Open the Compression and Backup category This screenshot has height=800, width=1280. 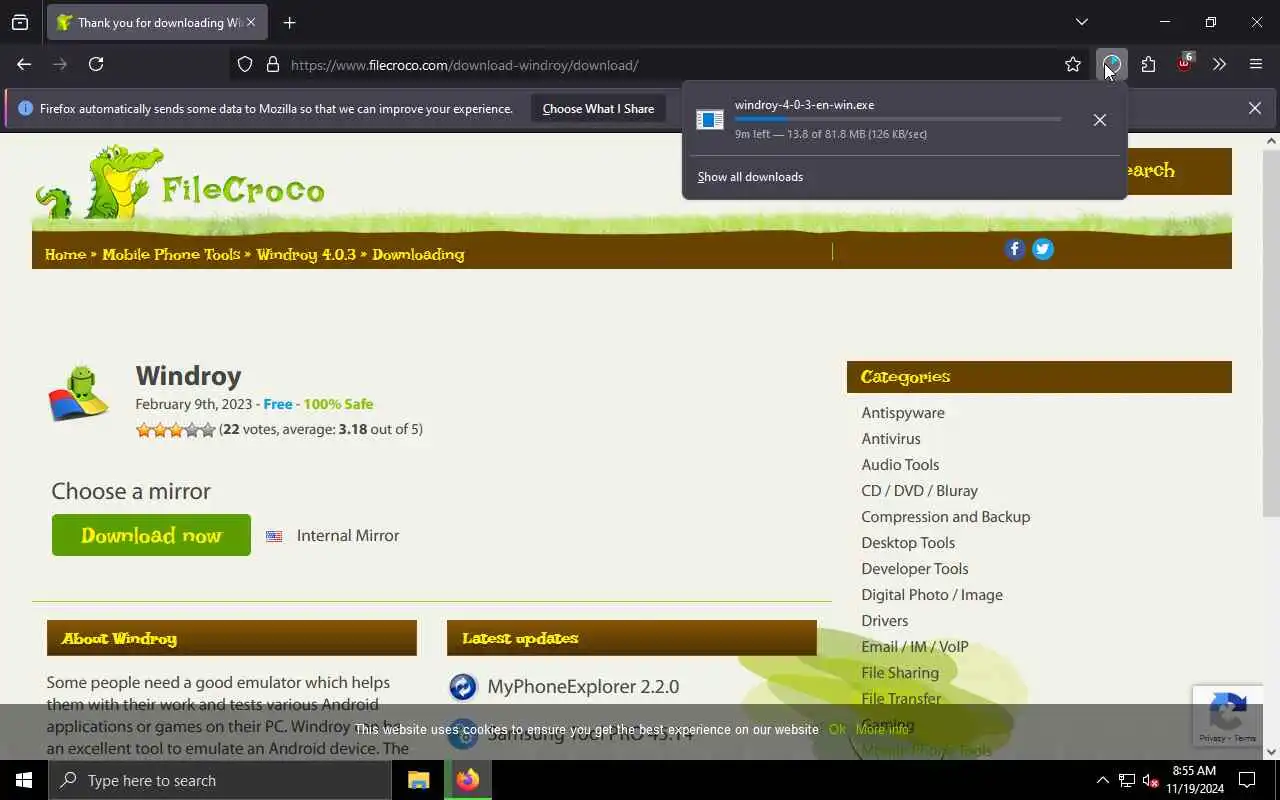[945, 517]
